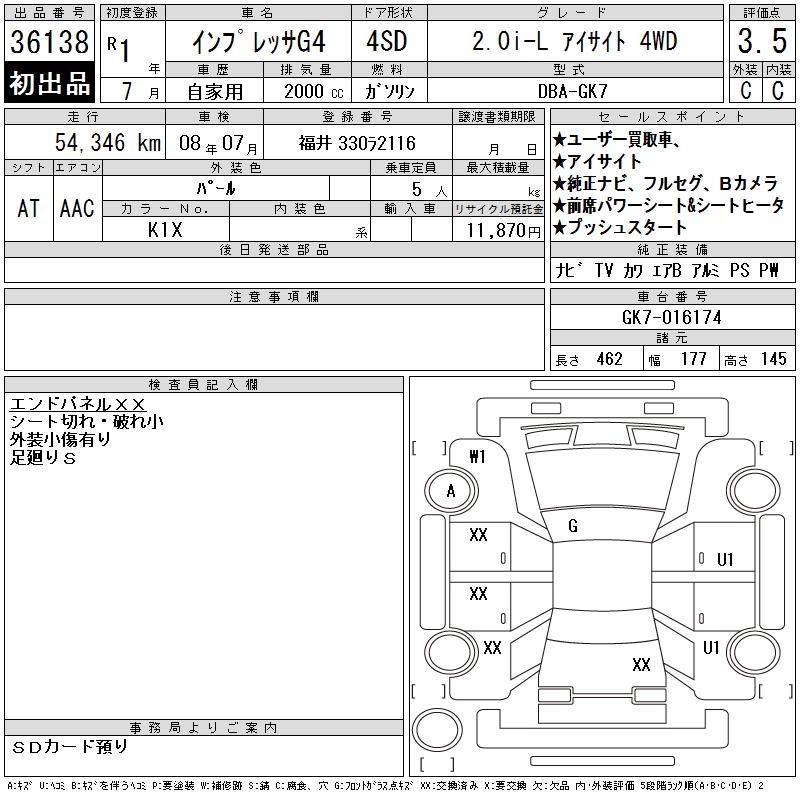
Task: Click inspector note シート切れ・破れ小
Action: coord(87,421)
